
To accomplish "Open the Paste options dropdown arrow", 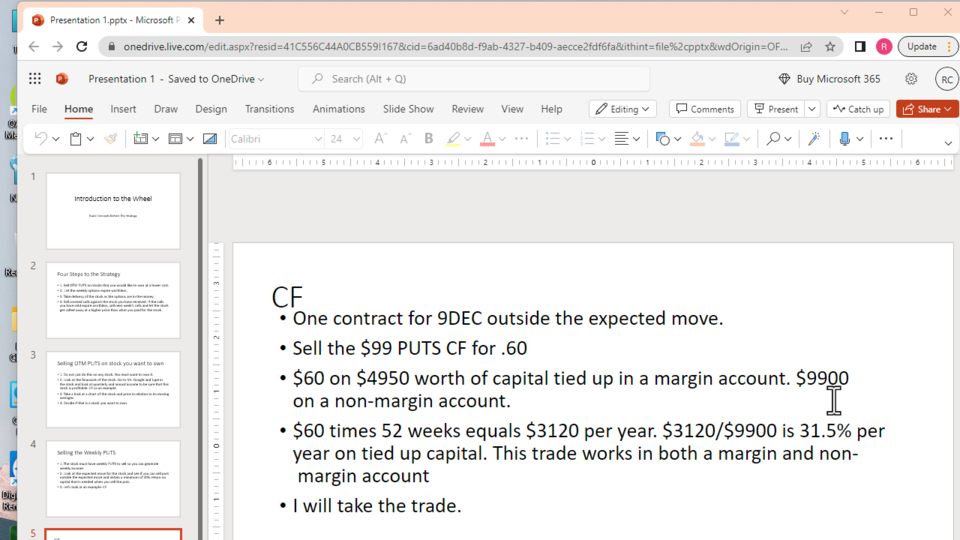I will [x=91, y=140].
